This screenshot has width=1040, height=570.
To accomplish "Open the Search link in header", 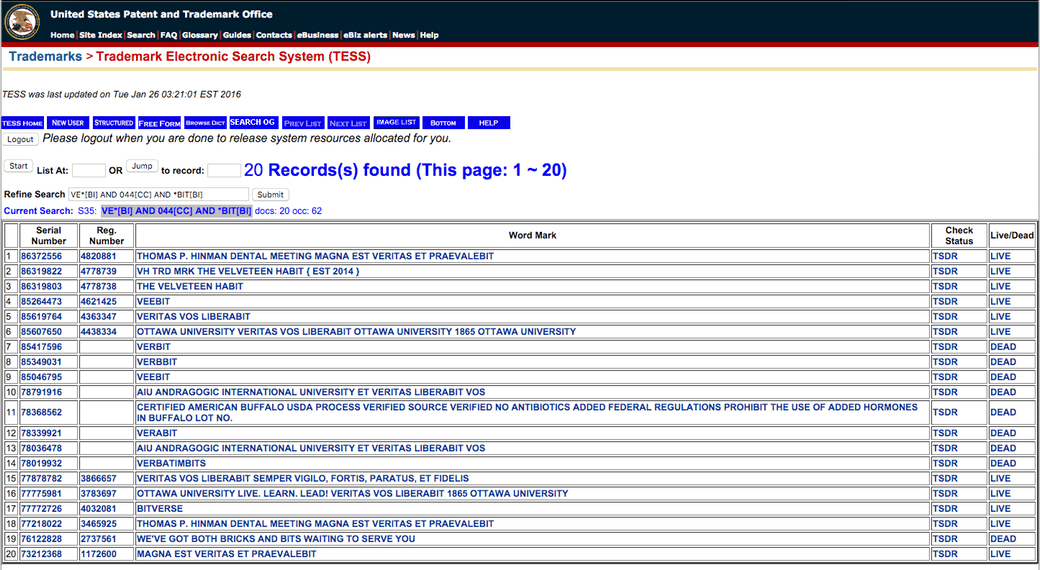I will tap(141, 35).
